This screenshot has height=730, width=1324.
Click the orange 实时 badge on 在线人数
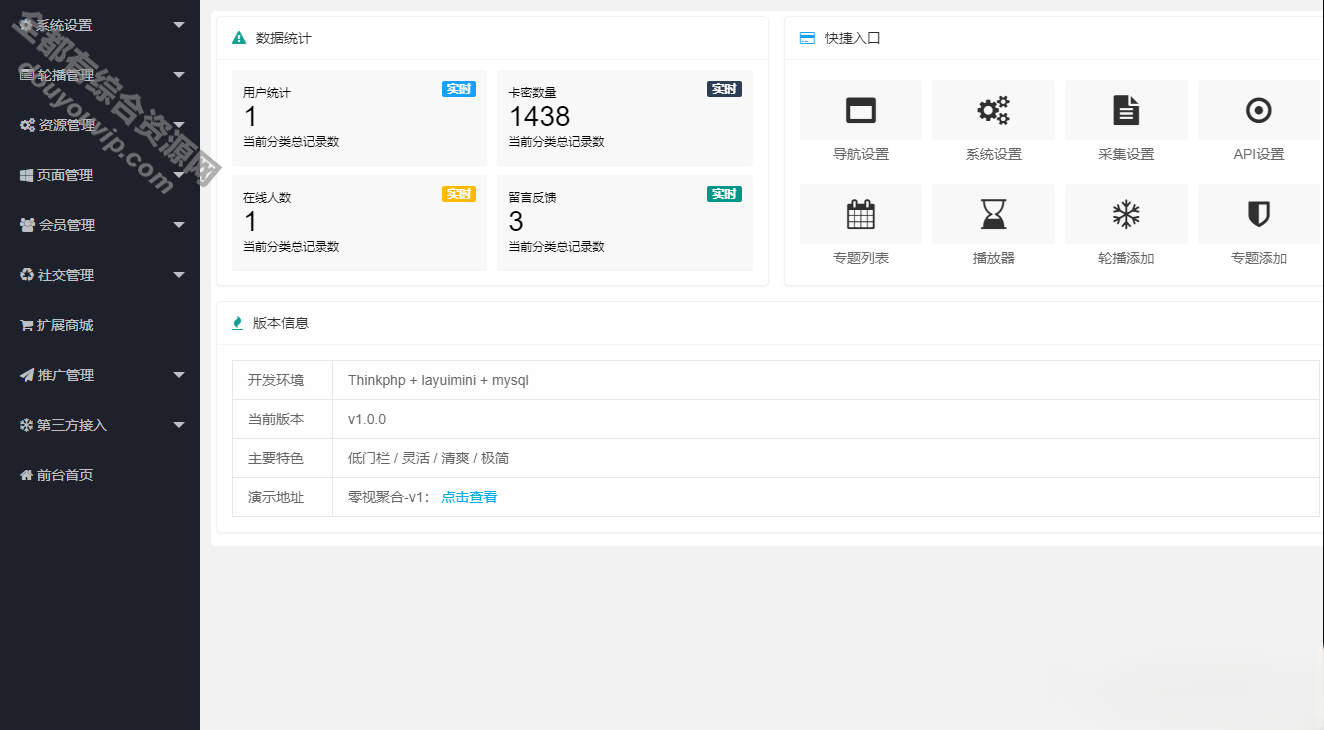point(459,194)
